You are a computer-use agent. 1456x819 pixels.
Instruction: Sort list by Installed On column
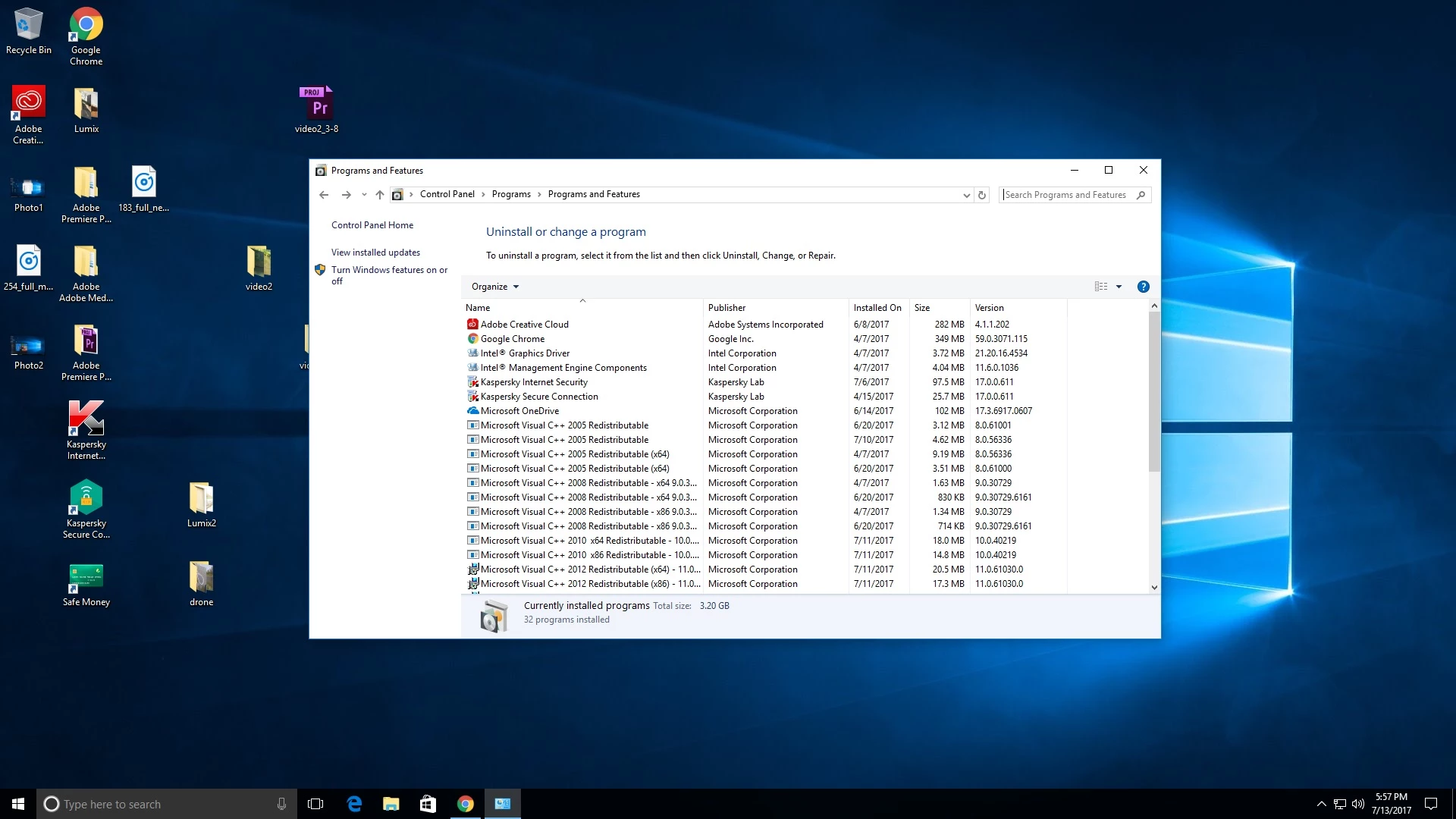[x=877, y=308]
